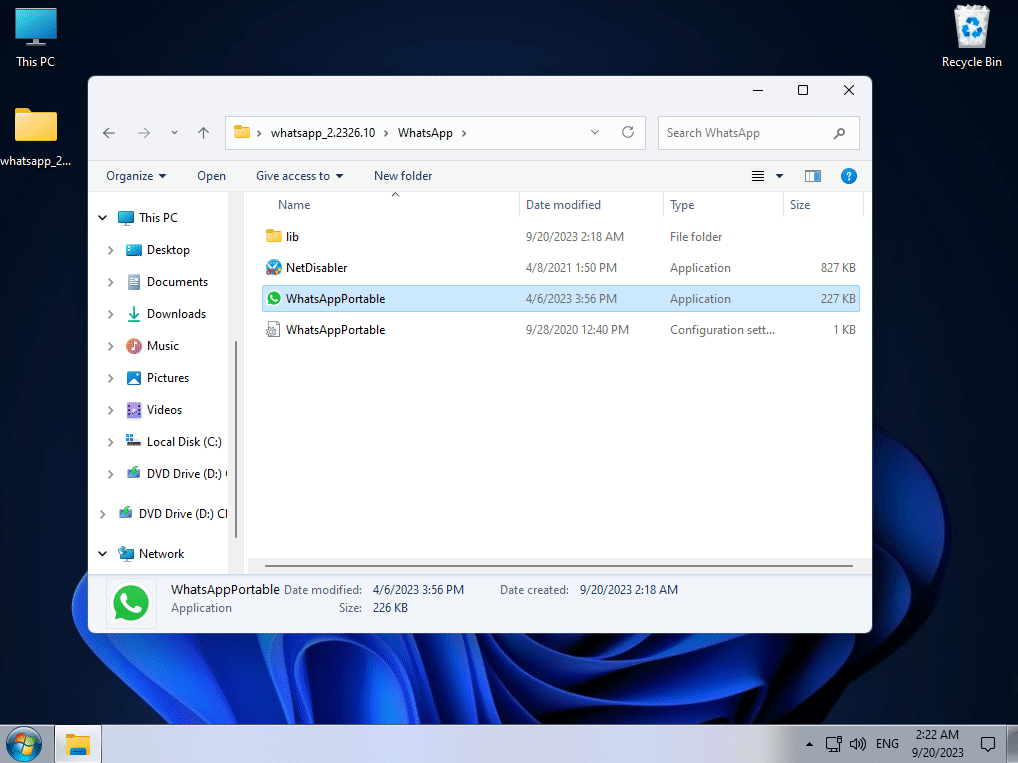Click the file list horizontal scrollbar

[x=558, y=566]
